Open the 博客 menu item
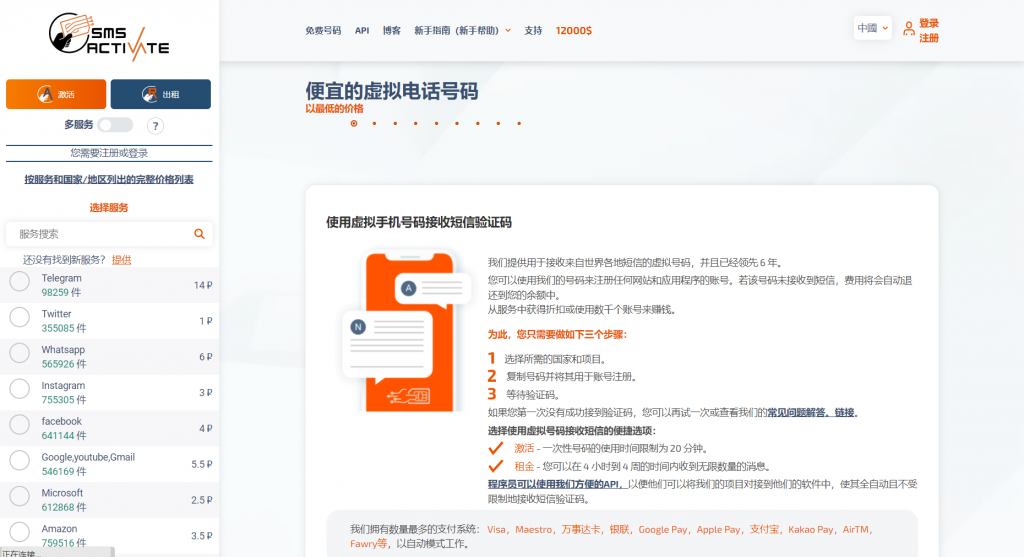Viewport: 1024px width, 557px height. pyautogui.click(x=392, y=31)
